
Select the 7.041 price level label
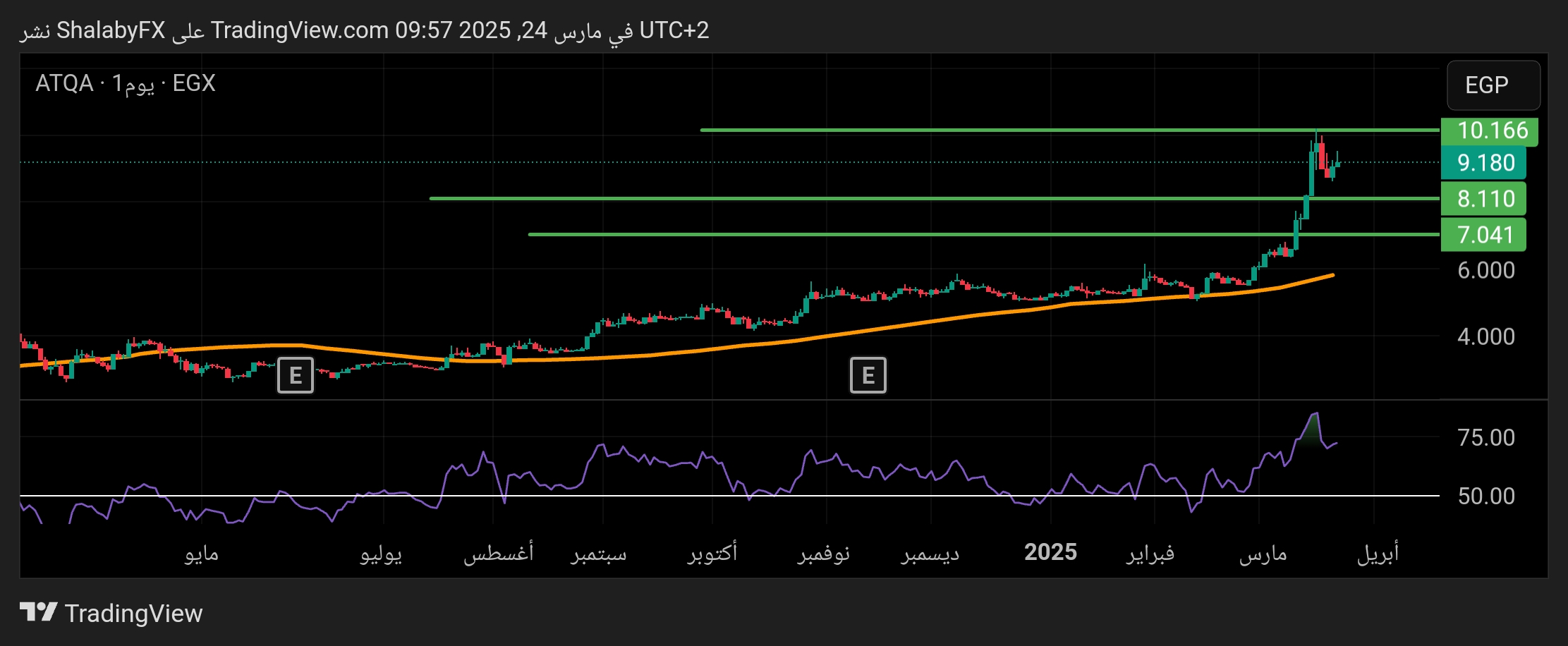click(x=1483, y=235)
